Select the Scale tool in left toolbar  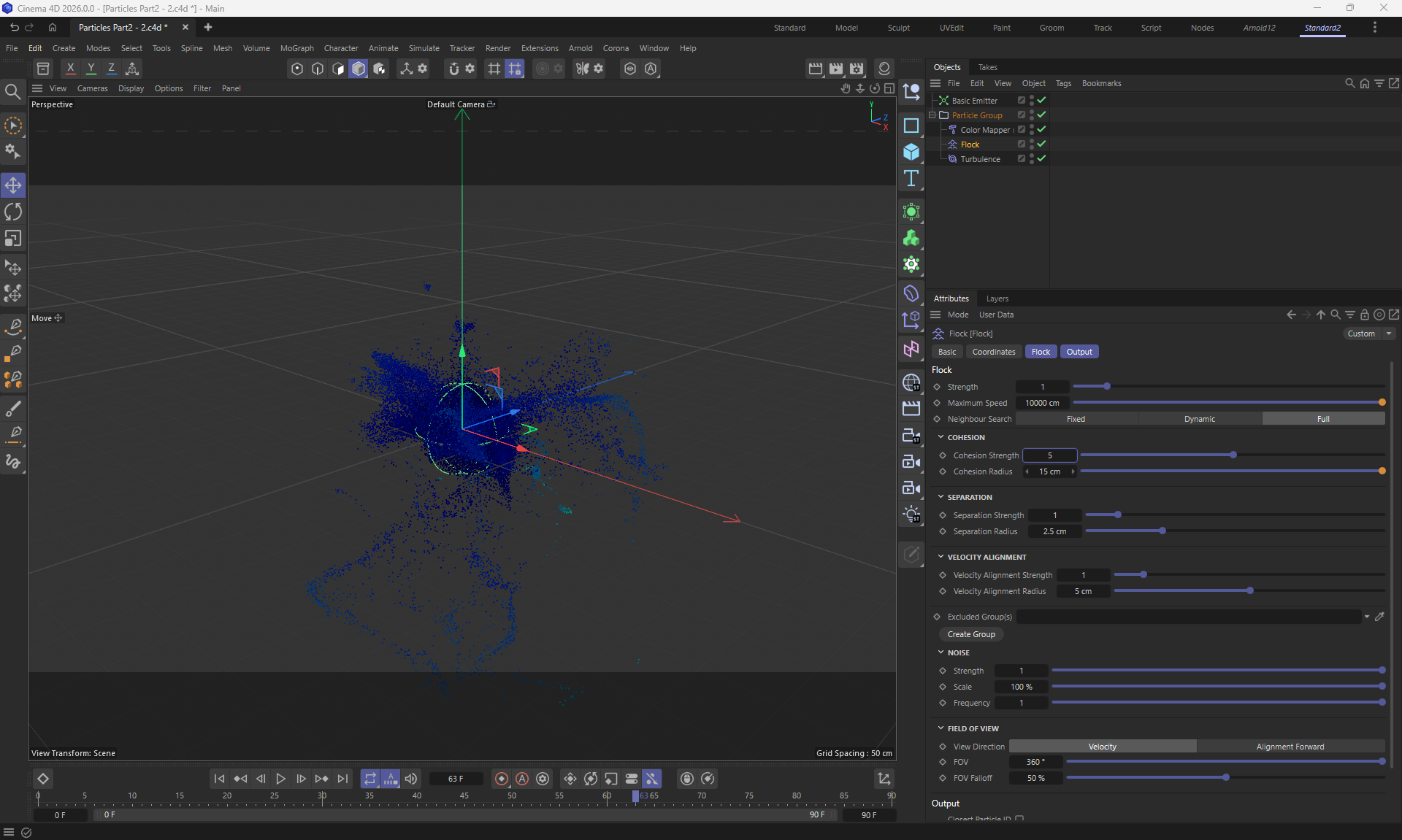[x=13, y=239]
